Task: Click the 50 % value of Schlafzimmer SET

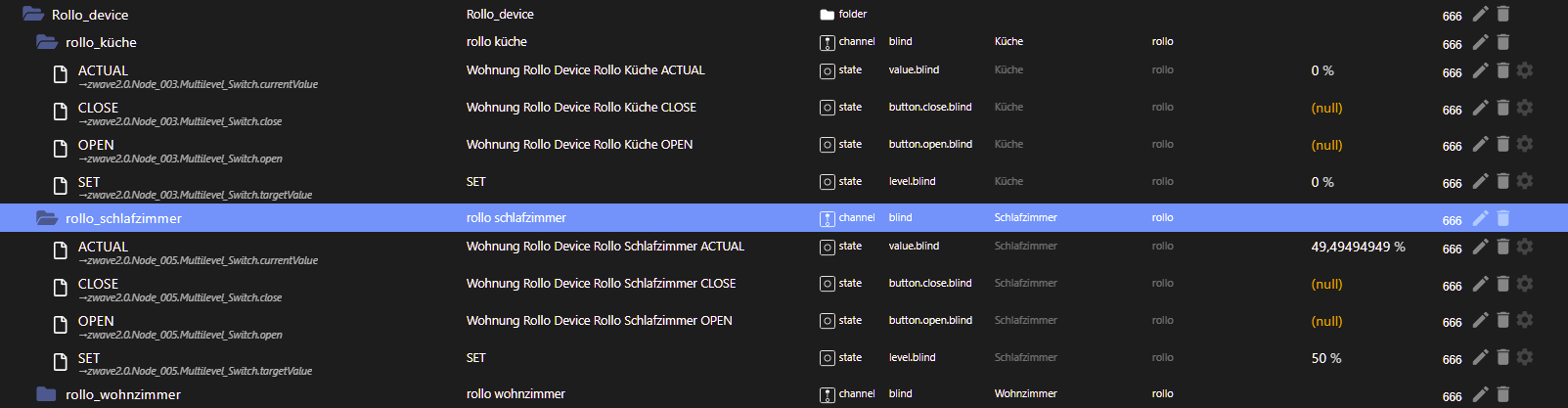Action: pos(1325,358)
